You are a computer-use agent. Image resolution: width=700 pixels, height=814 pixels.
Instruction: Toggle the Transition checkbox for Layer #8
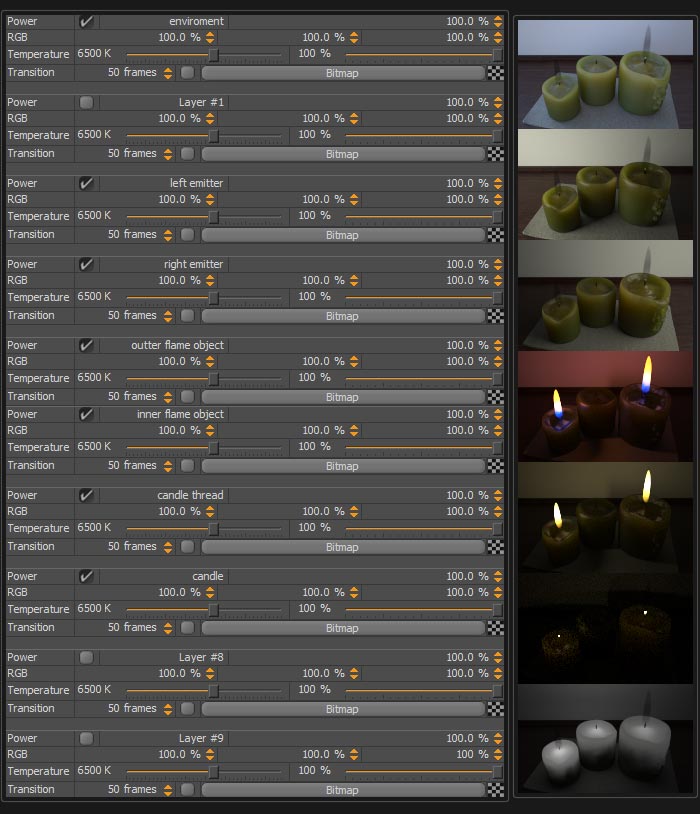pos(187,709)
